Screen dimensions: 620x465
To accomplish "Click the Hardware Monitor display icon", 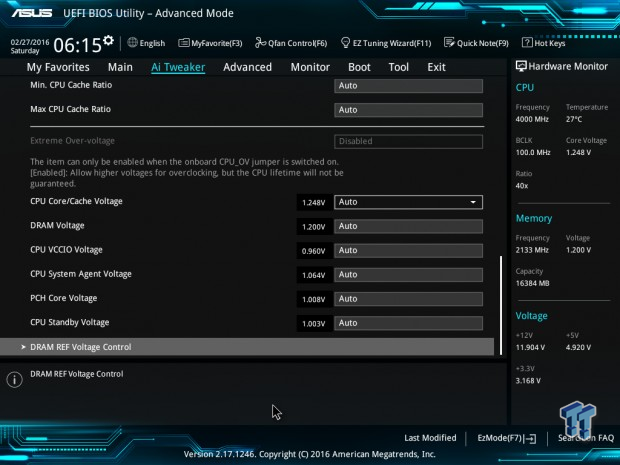I will pos(521,66).
